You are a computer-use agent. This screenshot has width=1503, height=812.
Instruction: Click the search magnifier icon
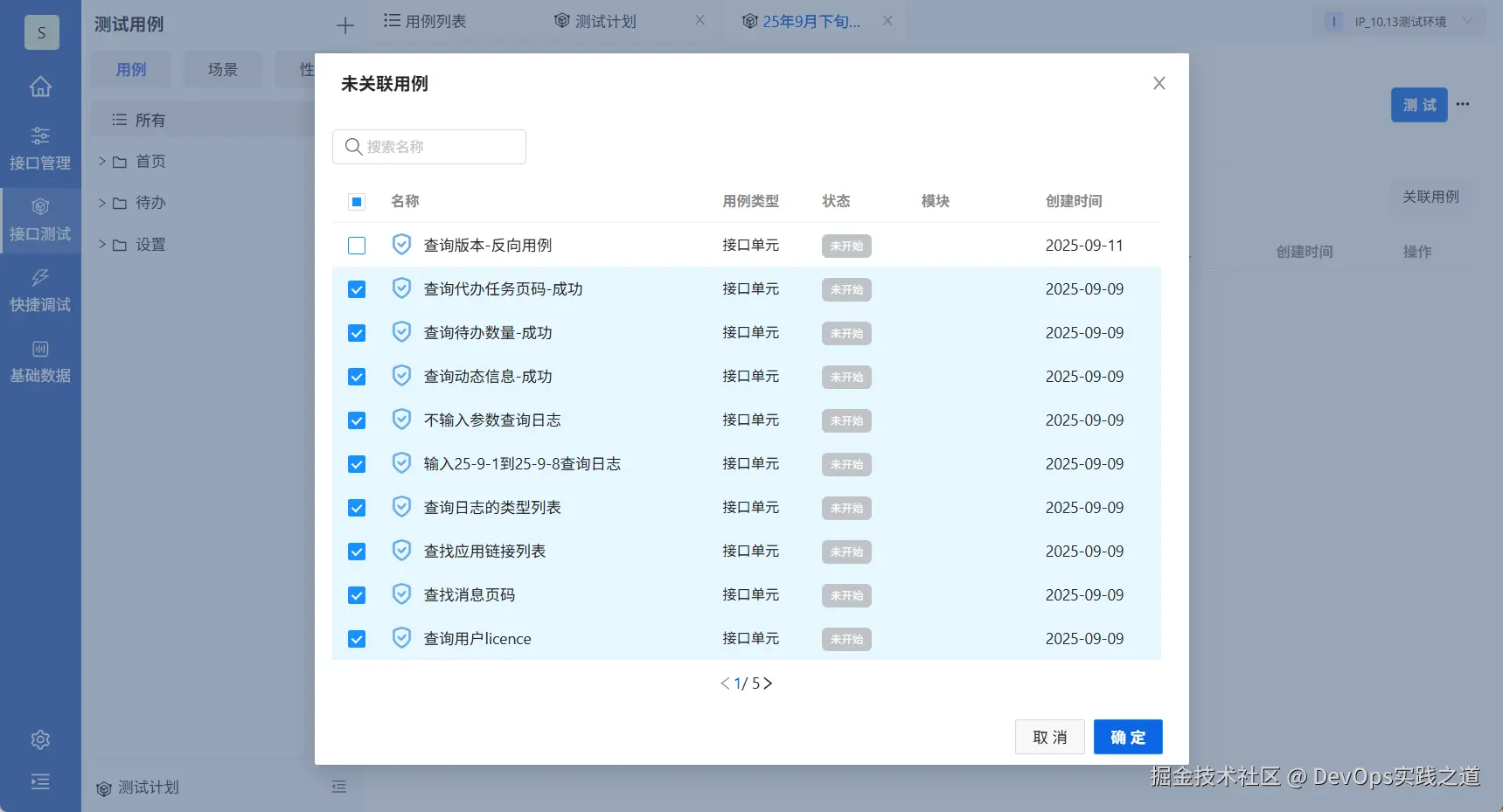(353, 147)
